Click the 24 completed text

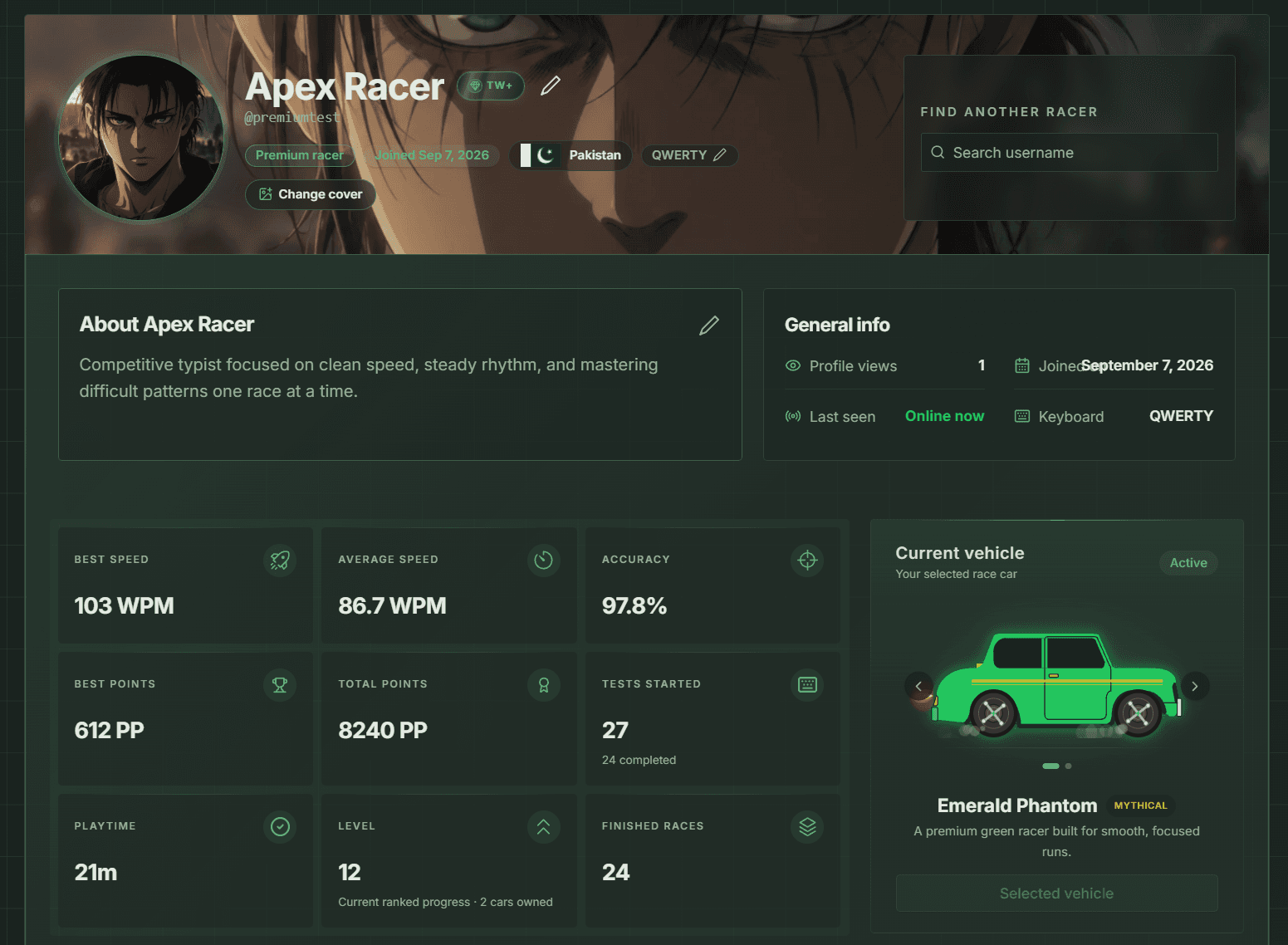[x=639, y=760]
